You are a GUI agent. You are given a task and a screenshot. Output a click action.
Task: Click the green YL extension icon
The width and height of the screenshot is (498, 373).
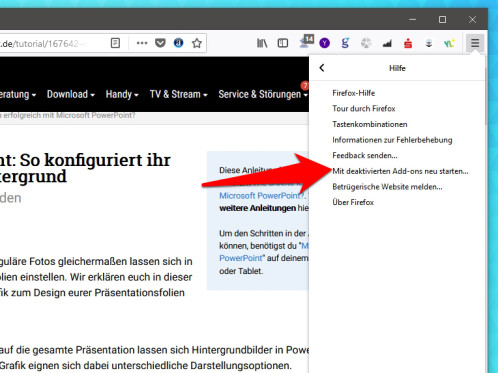coord(449,43)
